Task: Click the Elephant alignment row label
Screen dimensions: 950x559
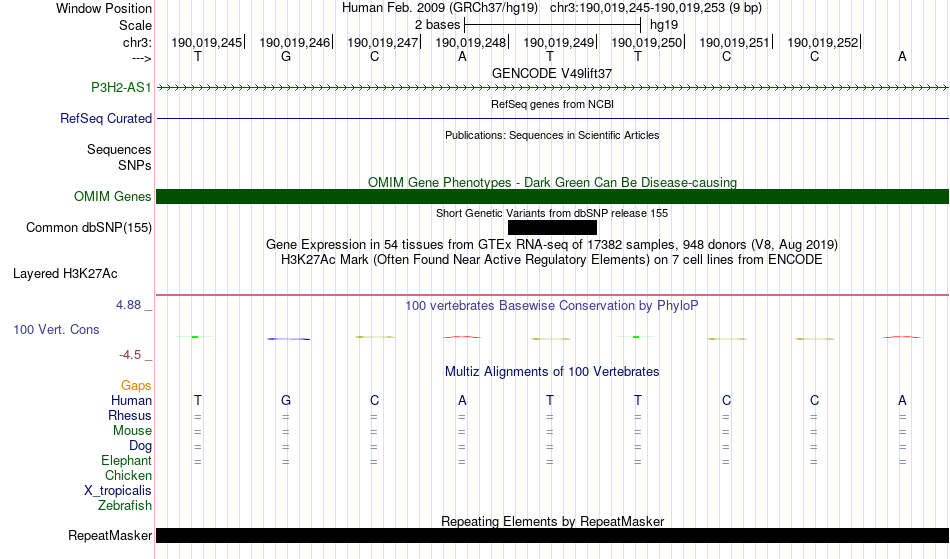Action: [127, 461]
